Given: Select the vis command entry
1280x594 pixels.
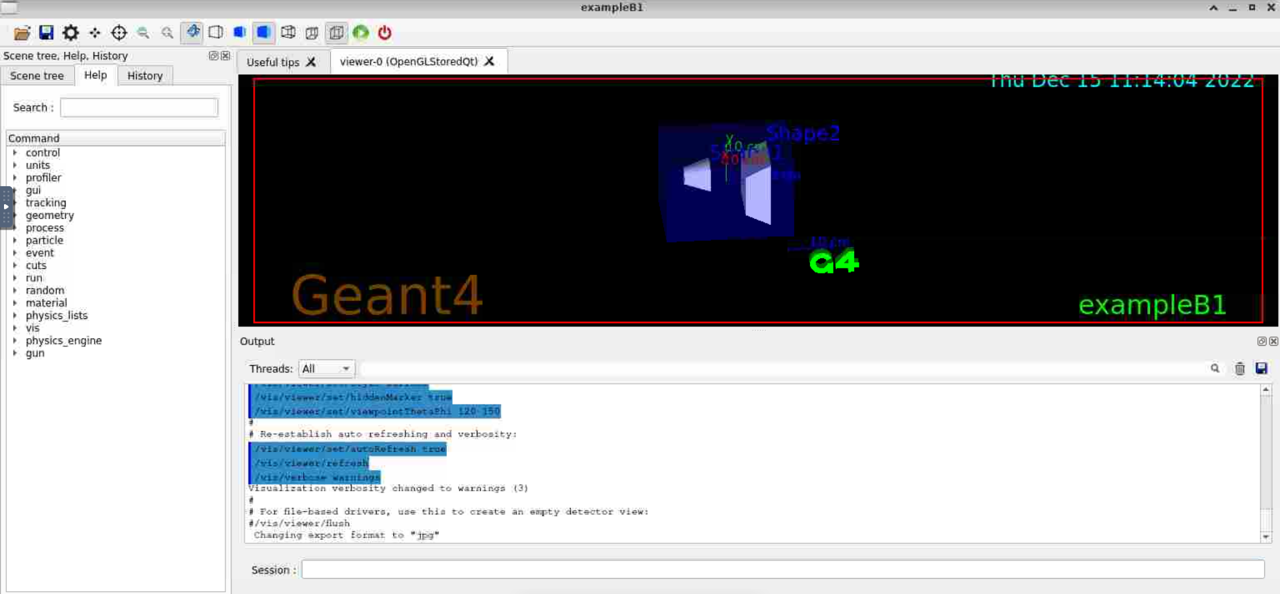Looking at the screenshot, I should click(x=33, y=328).
